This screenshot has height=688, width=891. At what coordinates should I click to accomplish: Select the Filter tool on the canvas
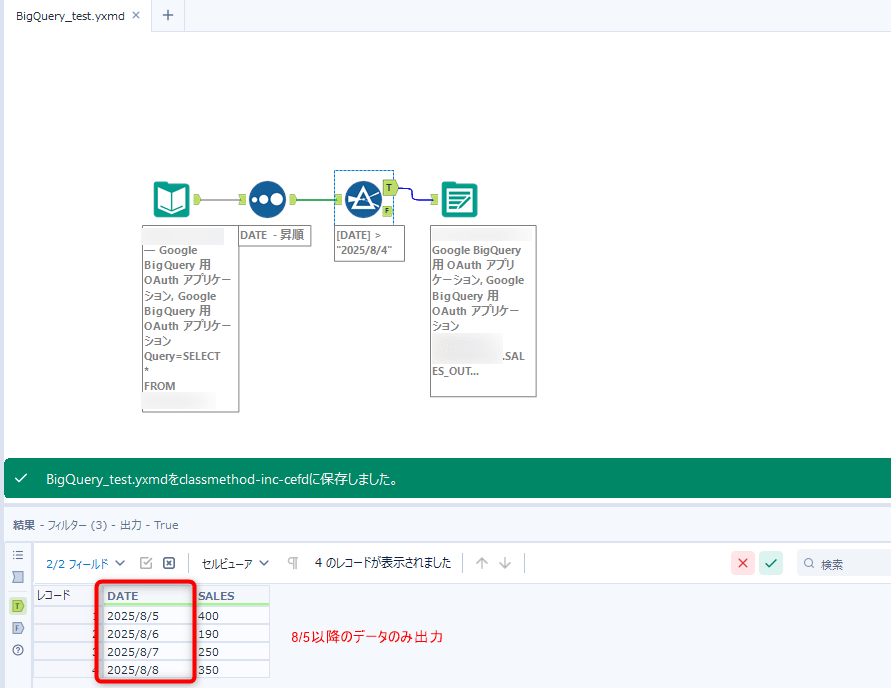362,199
